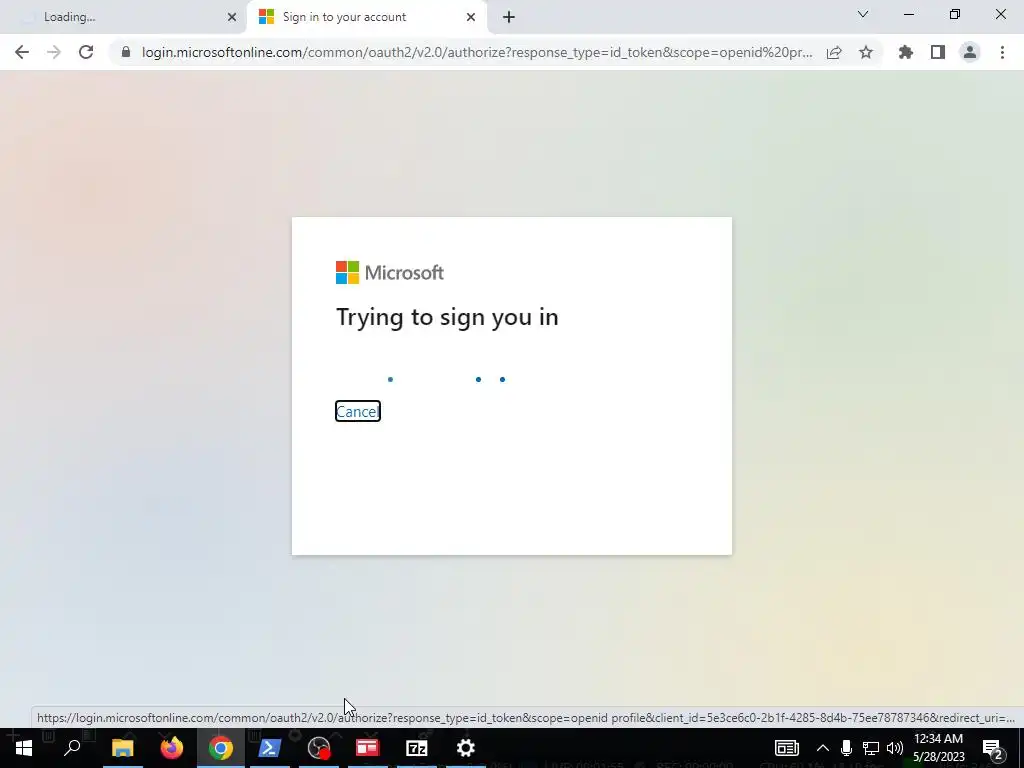Toggle the browser side panel
1024x768 pixels.
coord(938,52)
